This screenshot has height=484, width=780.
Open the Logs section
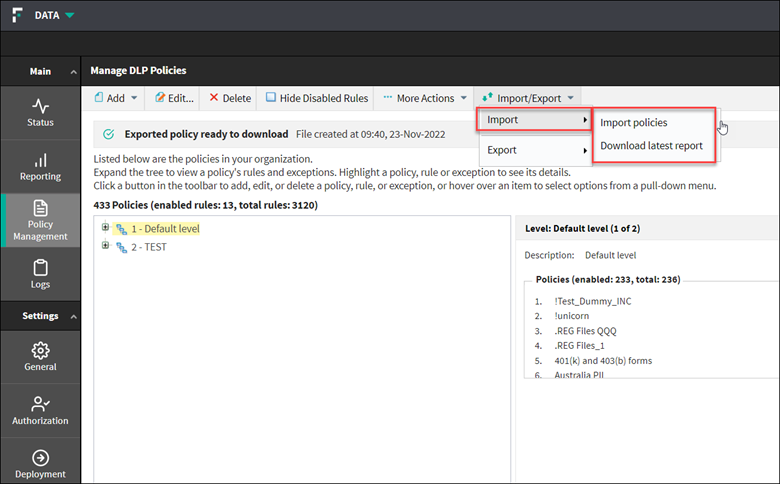coord(40,273)
